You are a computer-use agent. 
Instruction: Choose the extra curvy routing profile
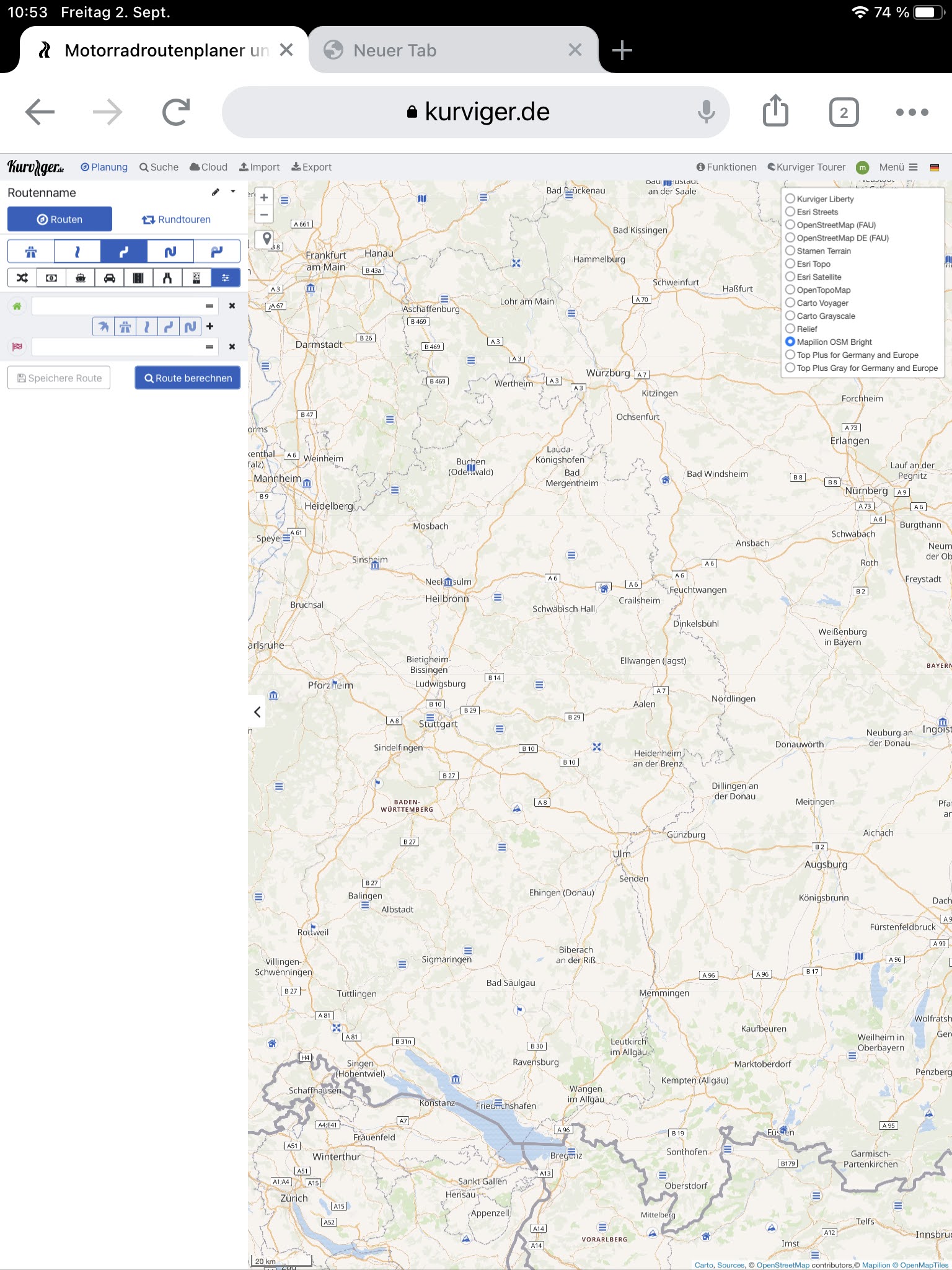pos(170,252)
